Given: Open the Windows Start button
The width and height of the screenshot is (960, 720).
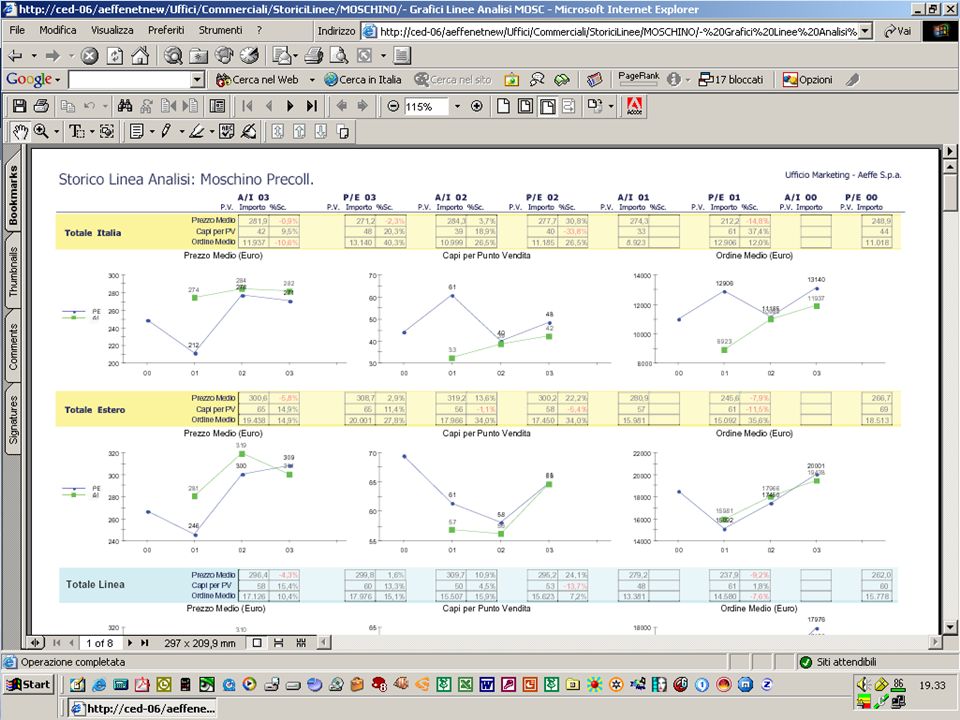Looking at the screenshot, I should click(x=29, y=684).
